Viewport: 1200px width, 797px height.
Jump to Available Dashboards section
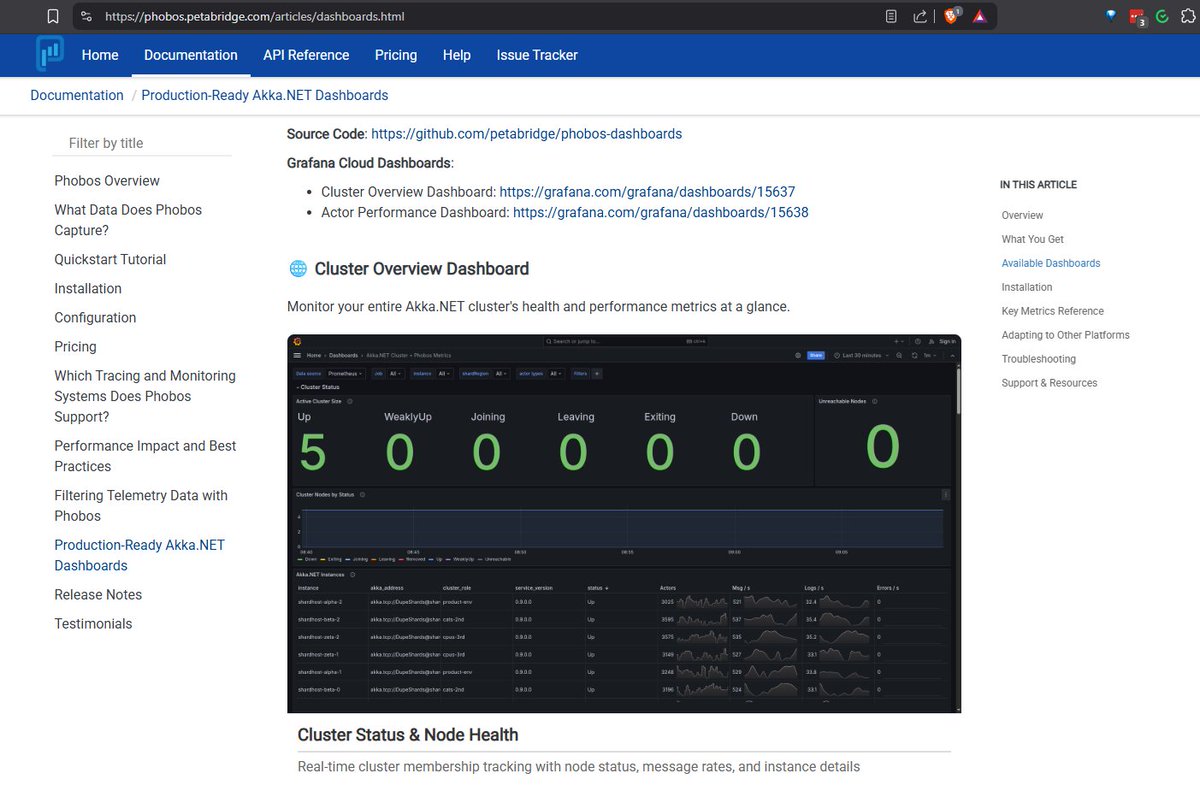pos(1051,263)
